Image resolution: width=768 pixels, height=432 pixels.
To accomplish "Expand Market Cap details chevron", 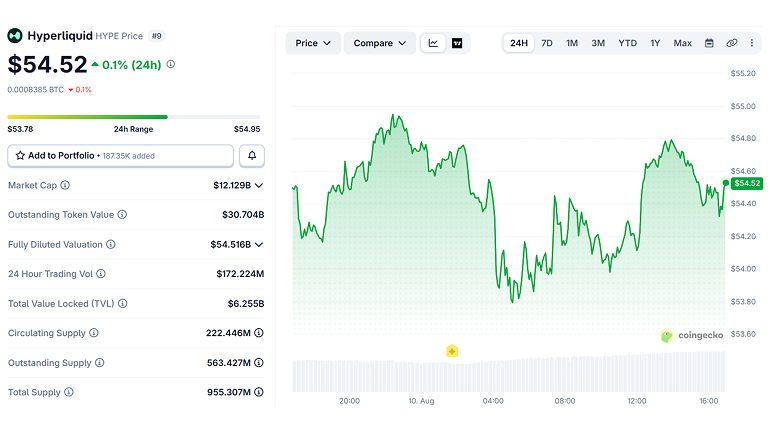I will [x=259, y=186].
